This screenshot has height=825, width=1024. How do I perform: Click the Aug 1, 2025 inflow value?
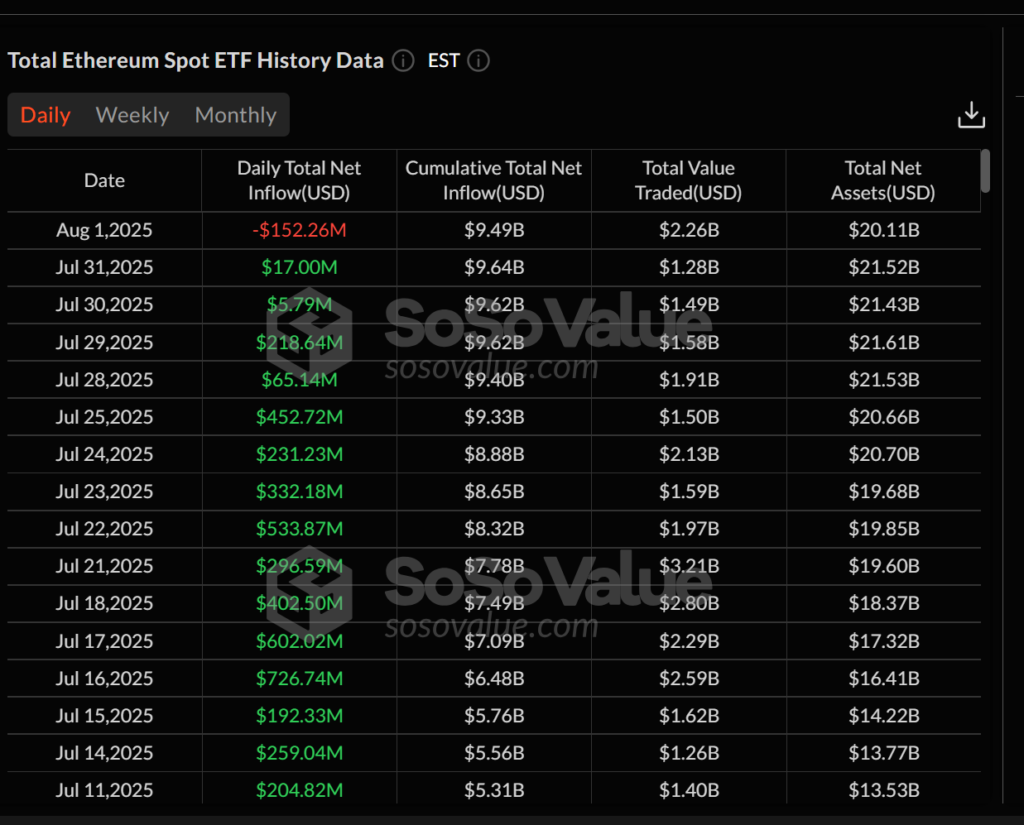pyautogui.click(x=299, y=229)
